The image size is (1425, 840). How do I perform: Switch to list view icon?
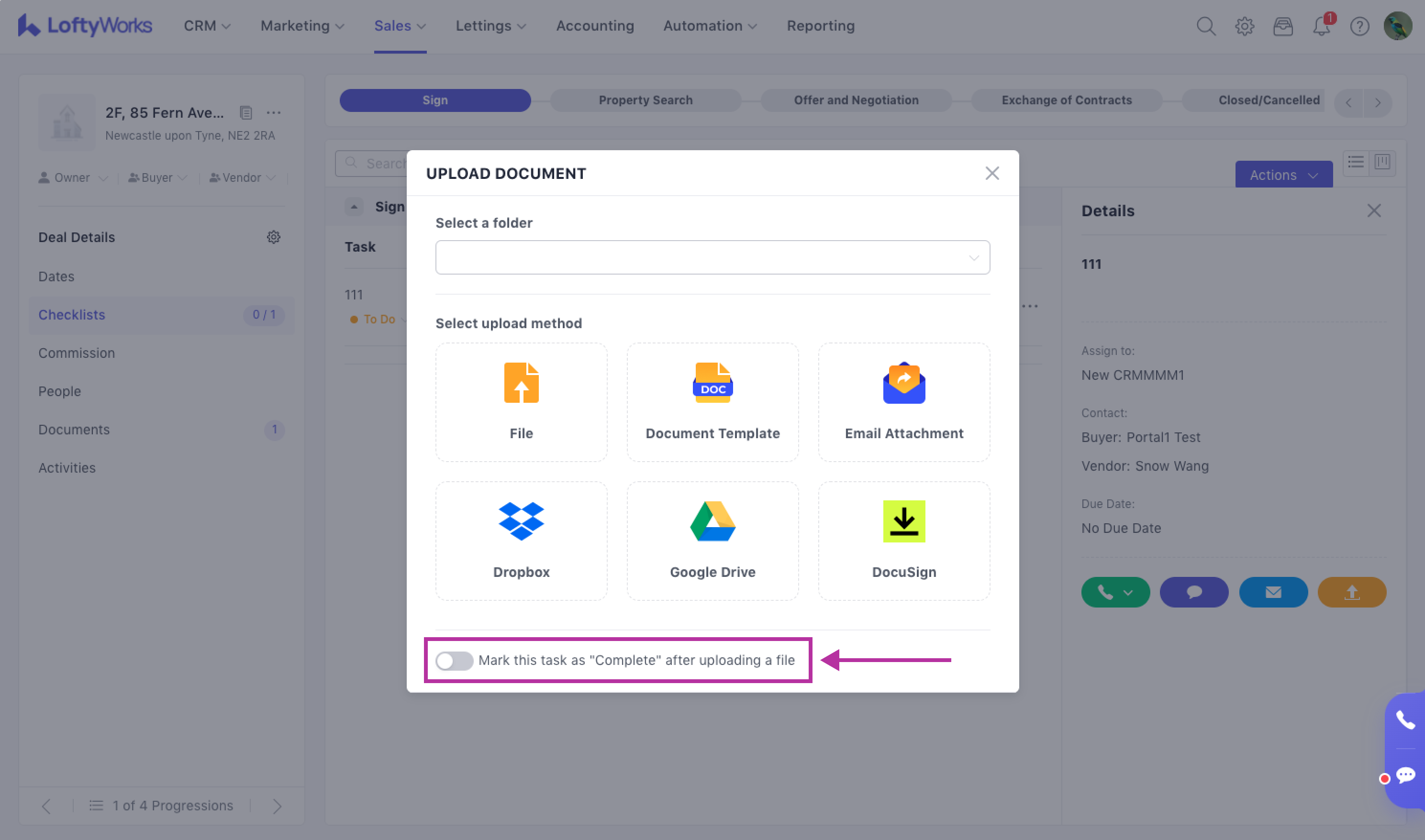pos(1356,163)
